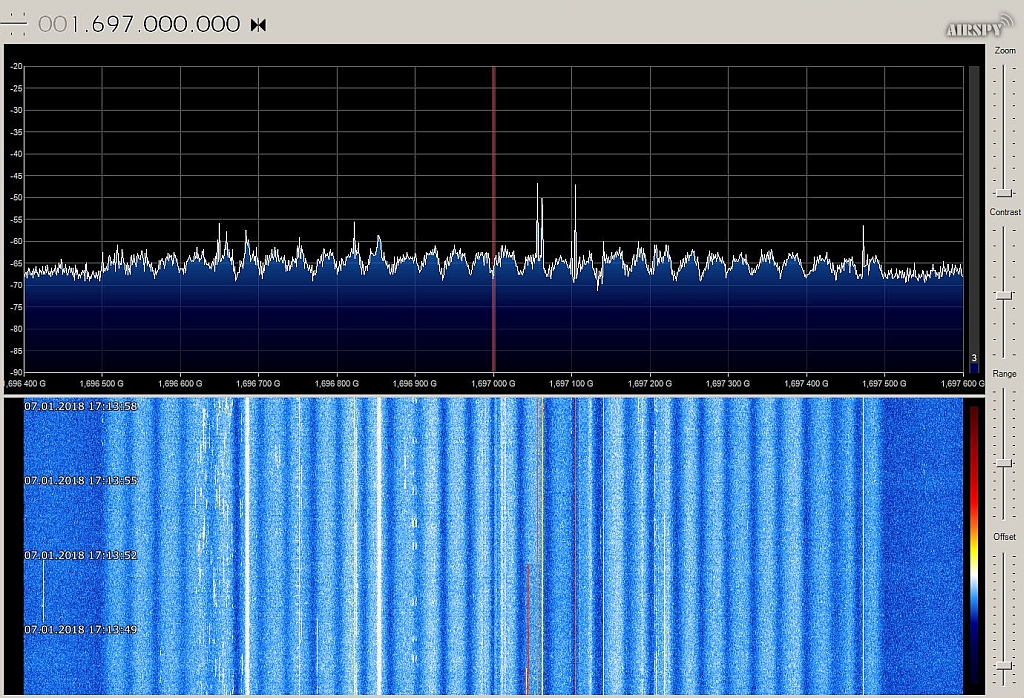
Task: Click the 1,697 200 G frequency axis label
Action: click(x=649, y=383)
